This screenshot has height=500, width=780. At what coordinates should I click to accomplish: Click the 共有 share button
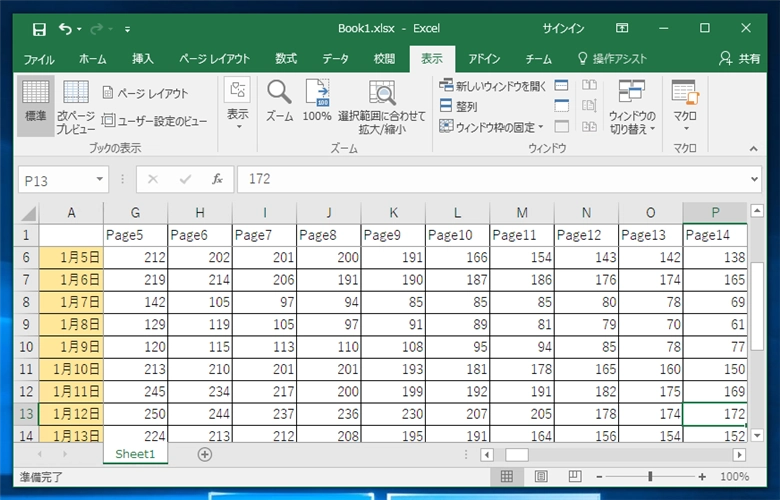coord(740,59)
